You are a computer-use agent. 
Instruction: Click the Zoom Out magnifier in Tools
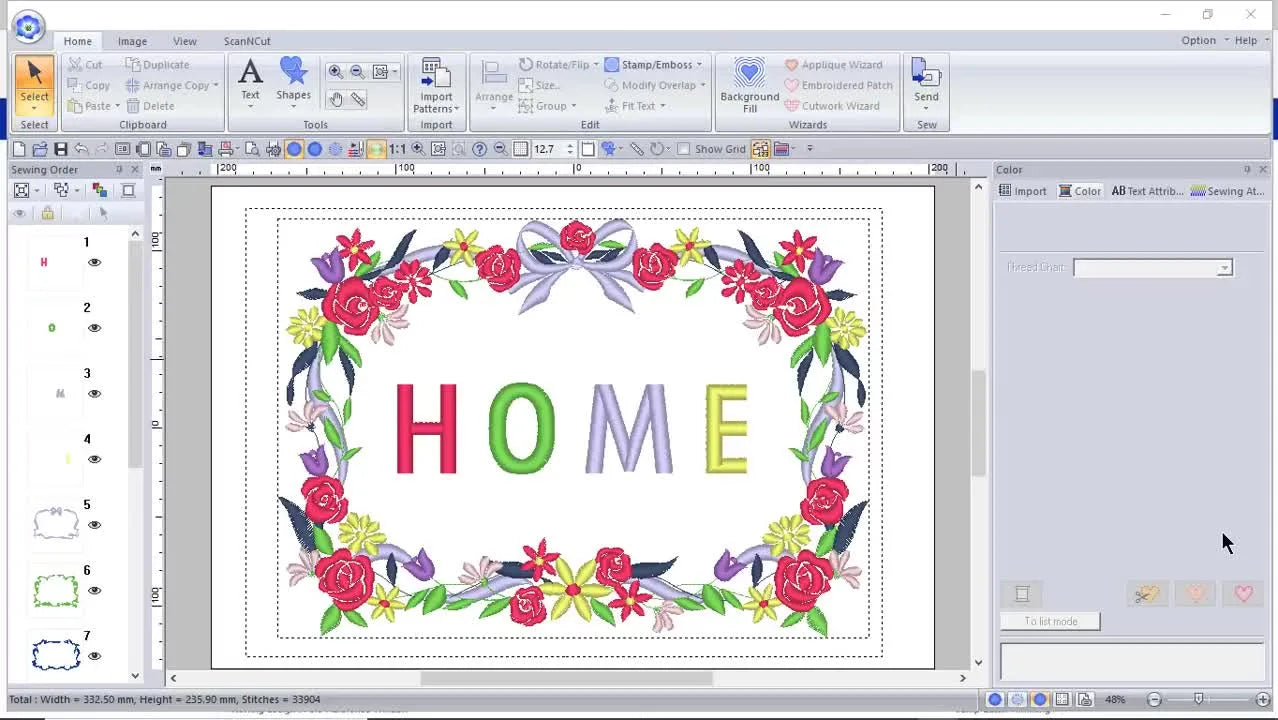click(x=357, y=71)
